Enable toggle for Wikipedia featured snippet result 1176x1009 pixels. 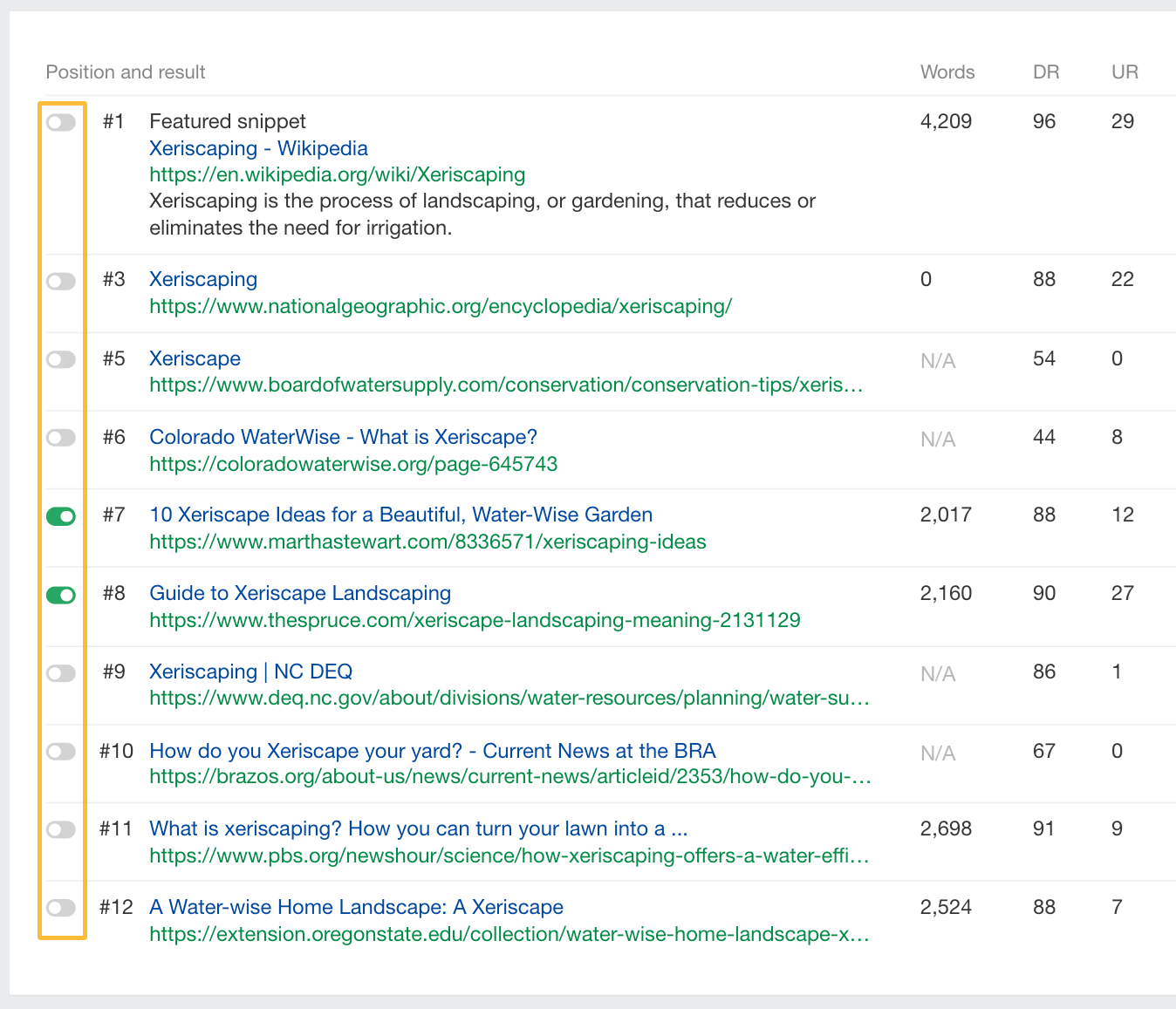click(x=61, y=122)
